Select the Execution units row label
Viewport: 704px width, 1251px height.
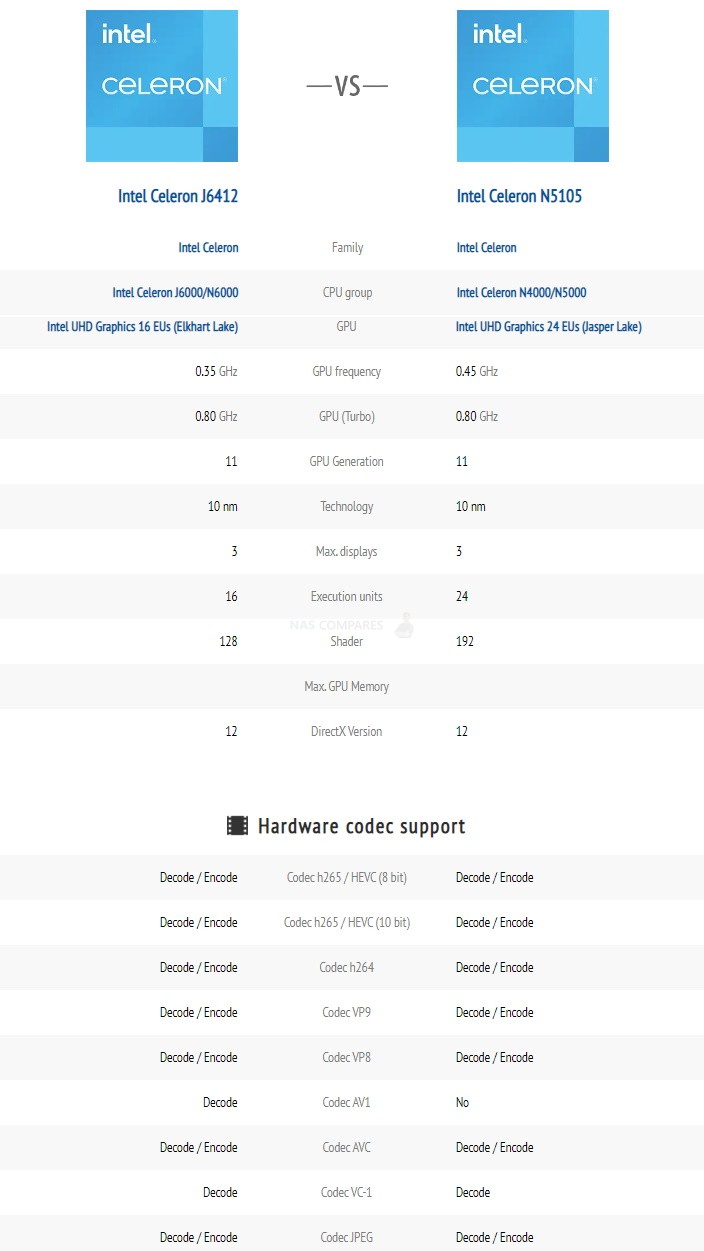click(x=347, y=597)
